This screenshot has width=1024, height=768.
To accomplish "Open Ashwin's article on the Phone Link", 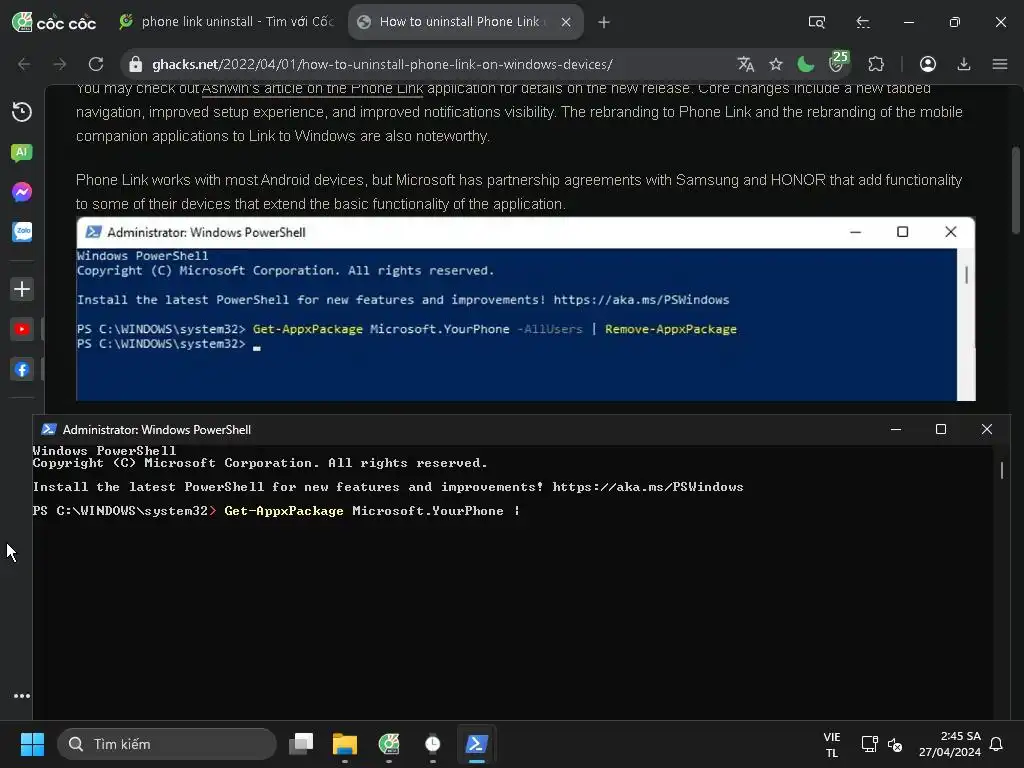I will [x=312, y=88].
